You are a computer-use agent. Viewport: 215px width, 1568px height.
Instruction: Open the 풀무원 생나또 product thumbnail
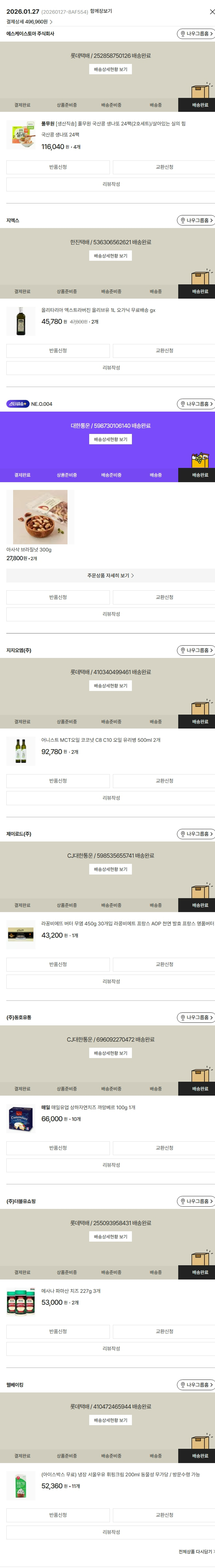pos(21,135)
